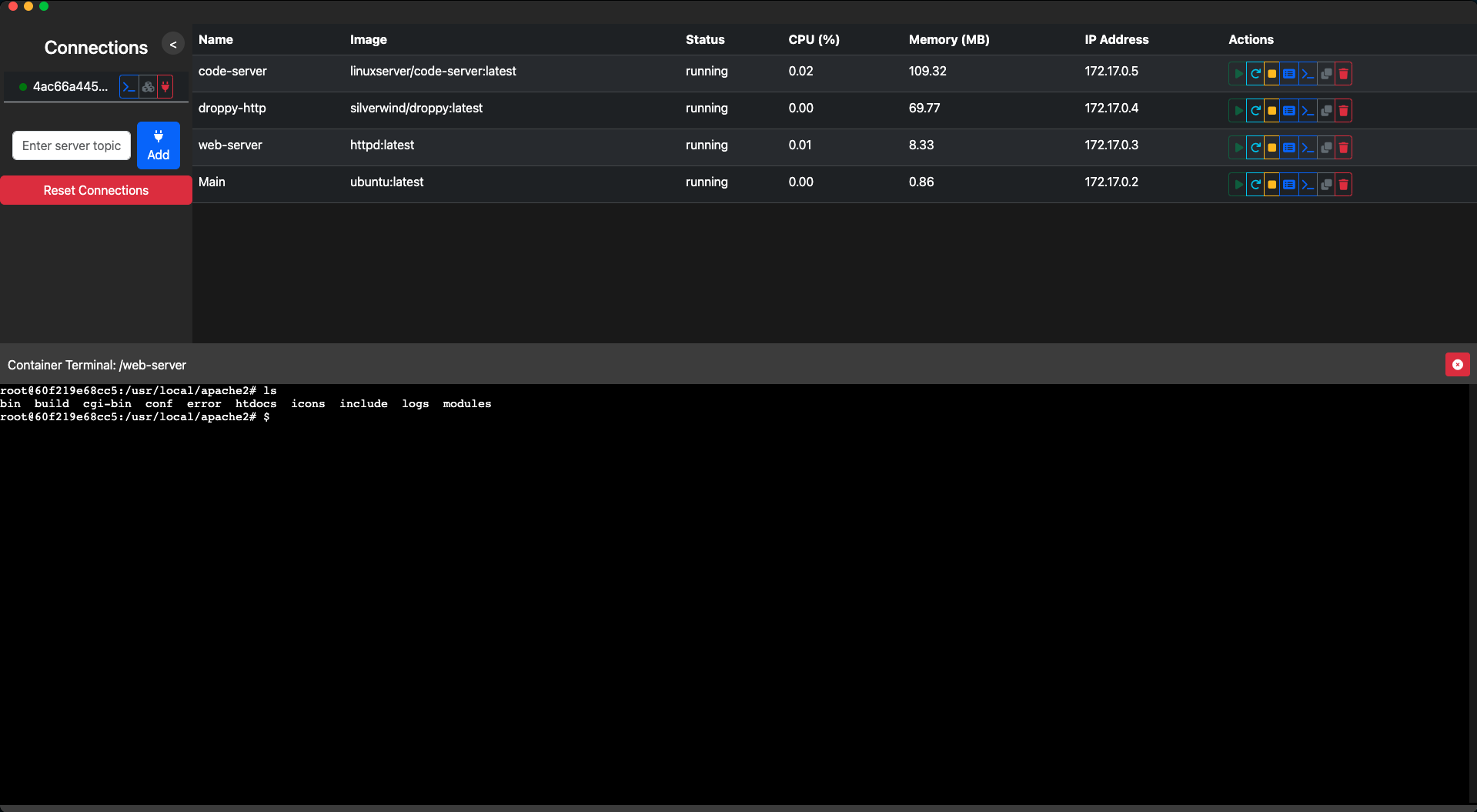This screenshot has height=812, width=1477.
Task: Start the web-server container
Action: [1238, 148]
